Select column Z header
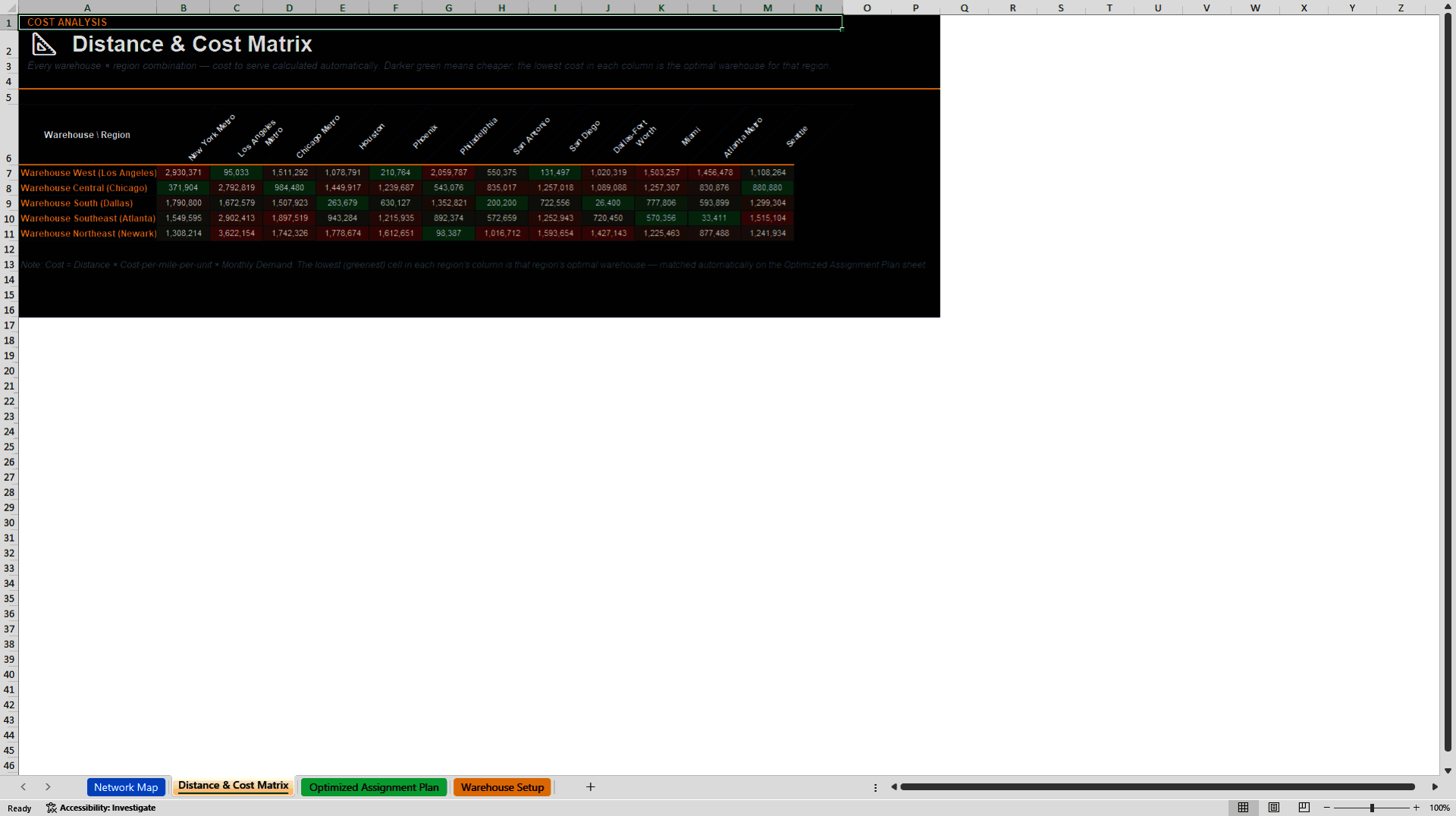Viewport: 1456px width, 816px height. (x=1400, y=8)
